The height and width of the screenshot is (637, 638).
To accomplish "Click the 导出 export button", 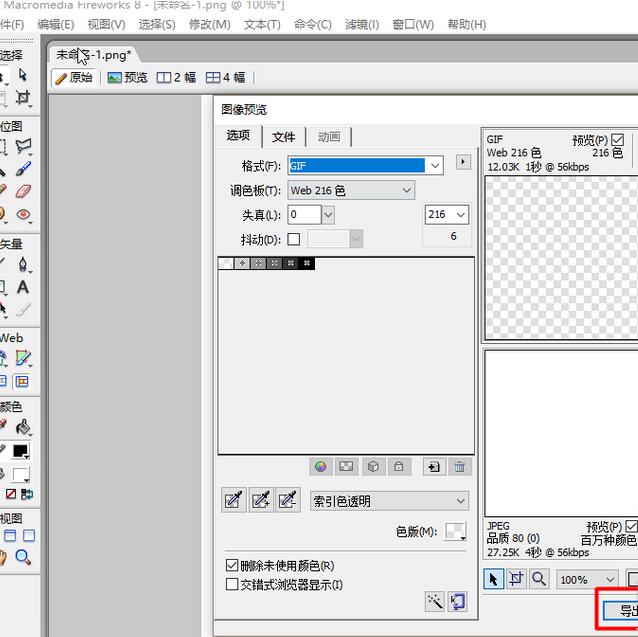I will pyautogui.click(x=621, y=610).
